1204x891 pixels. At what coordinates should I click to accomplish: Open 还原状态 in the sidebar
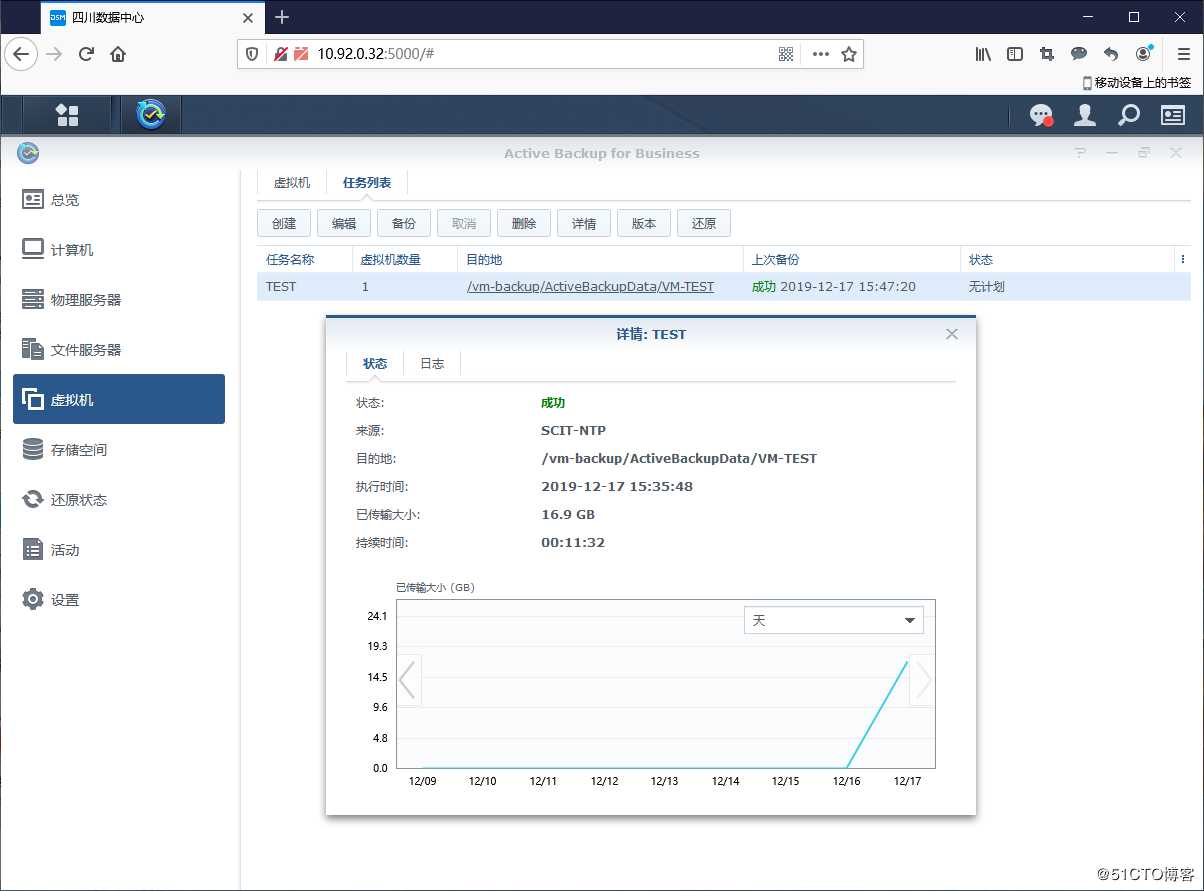click(x=119, y=499)
